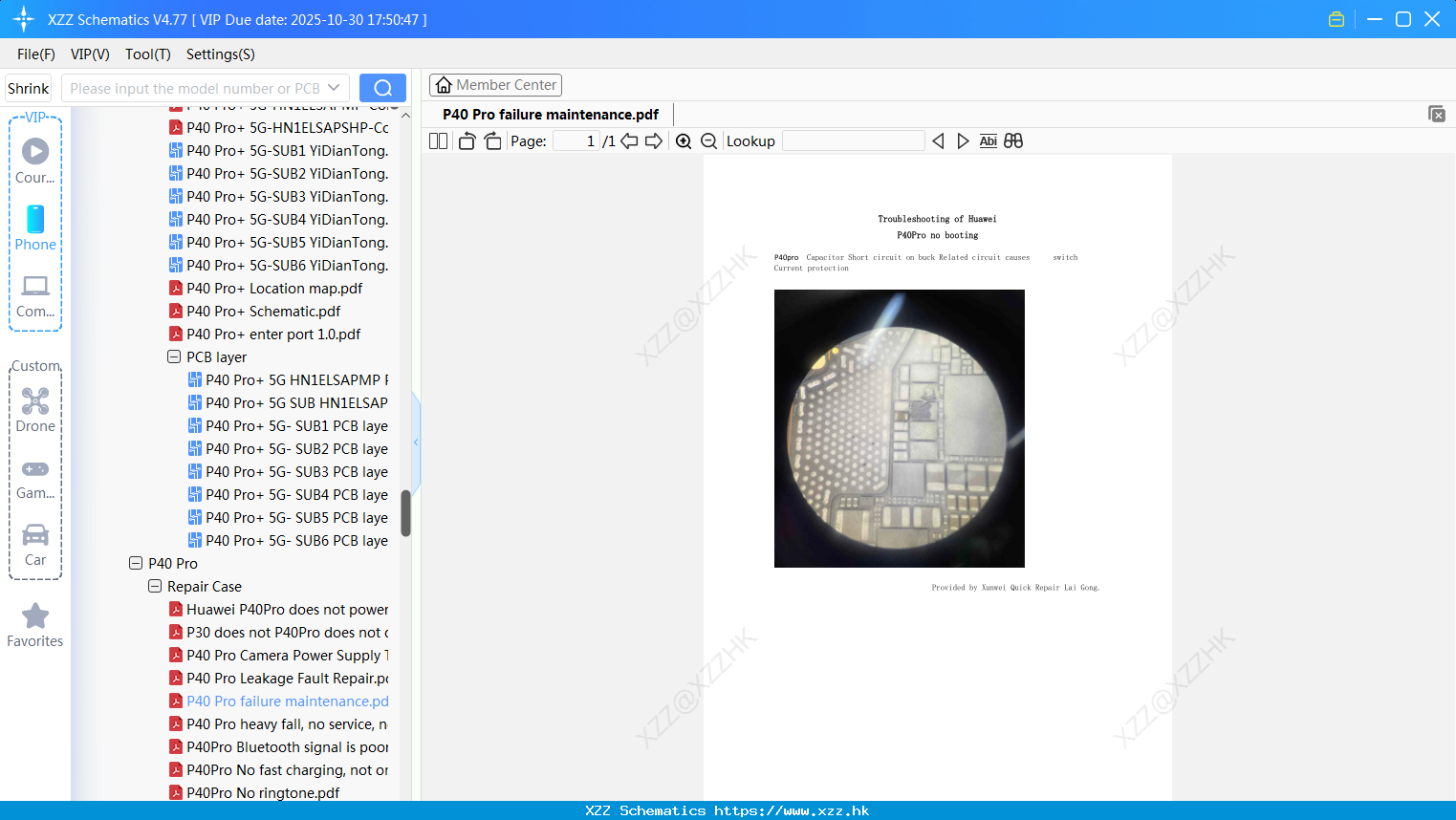Screen dimensions: 1456x820
Task: Collapse the Repair Case folder
Action: click(155, 586)
